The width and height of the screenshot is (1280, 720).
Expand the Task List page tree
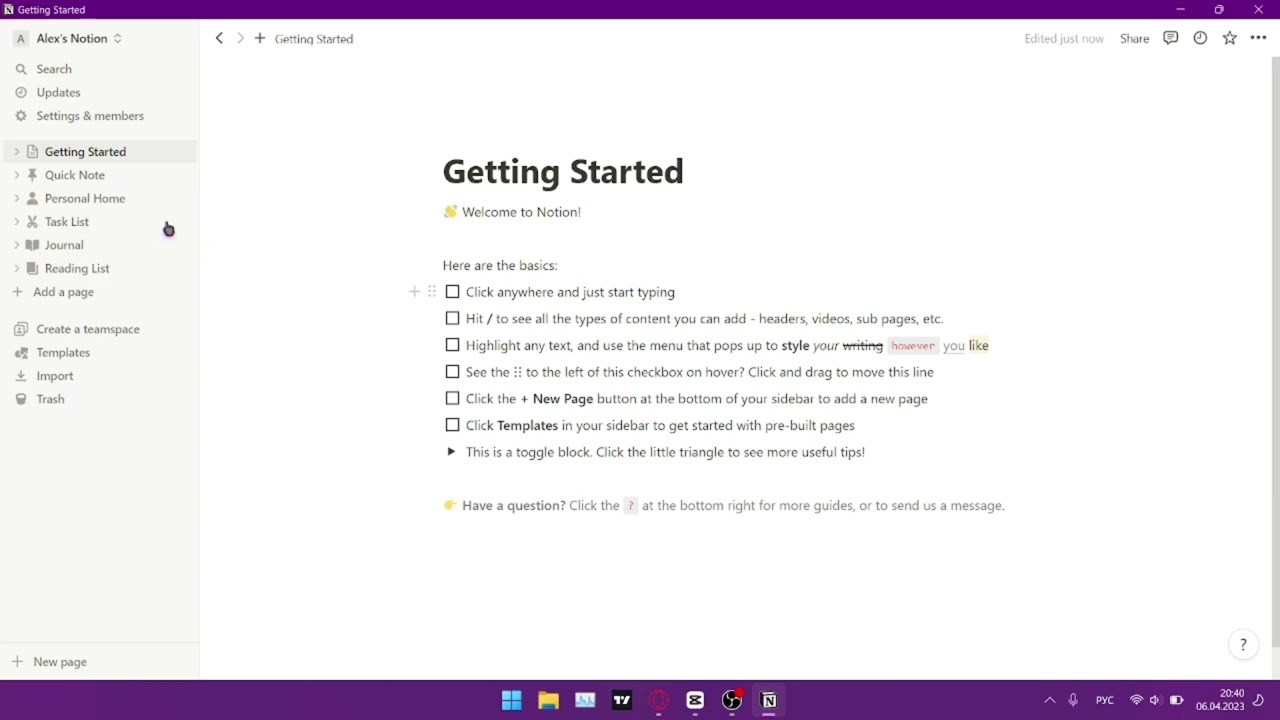pyautogui.click(x=16, y=222)
